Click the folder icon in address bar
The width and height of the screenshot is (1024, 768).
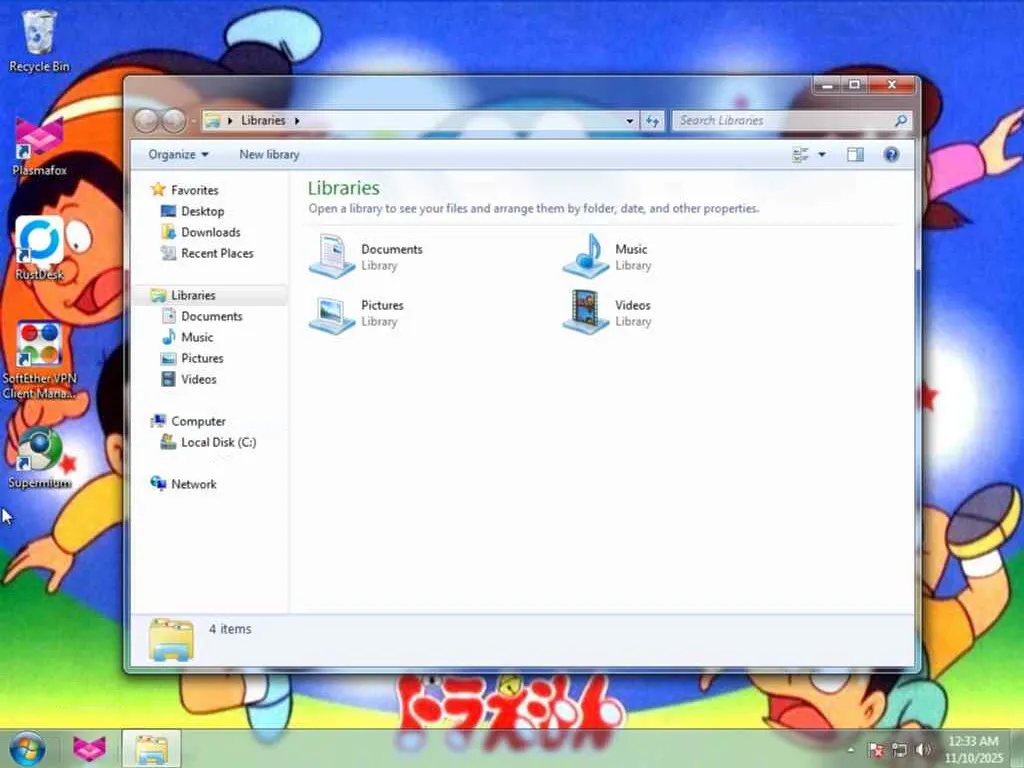(212, 120)
